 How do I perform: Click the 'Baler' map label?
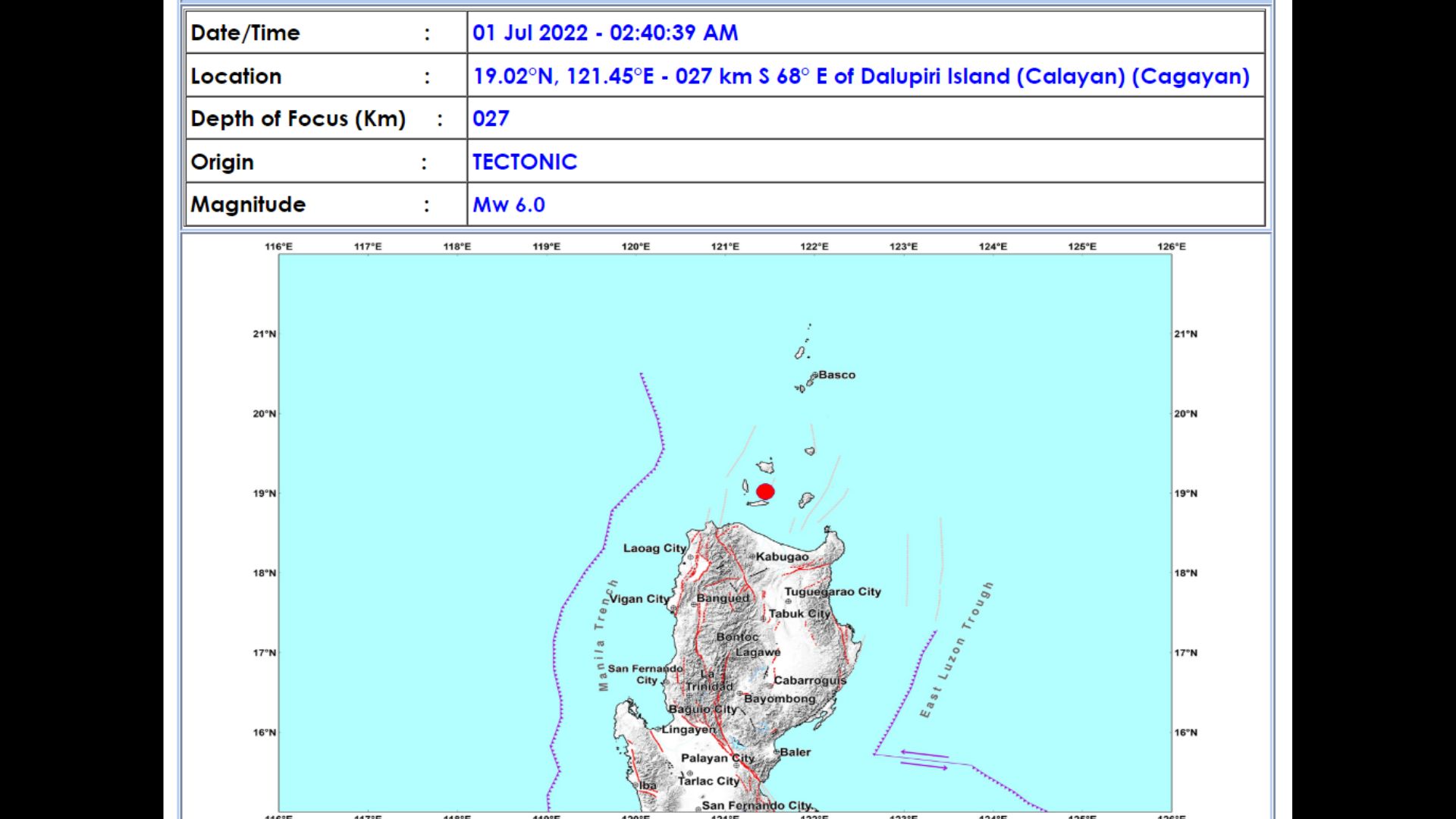coord(795,752)
